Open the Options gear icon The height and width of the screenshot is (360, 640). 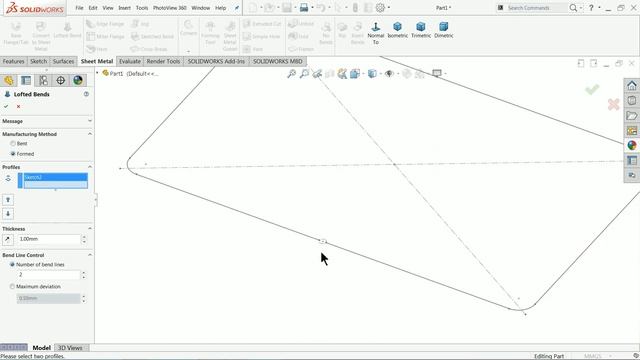[x=380, y=8]
